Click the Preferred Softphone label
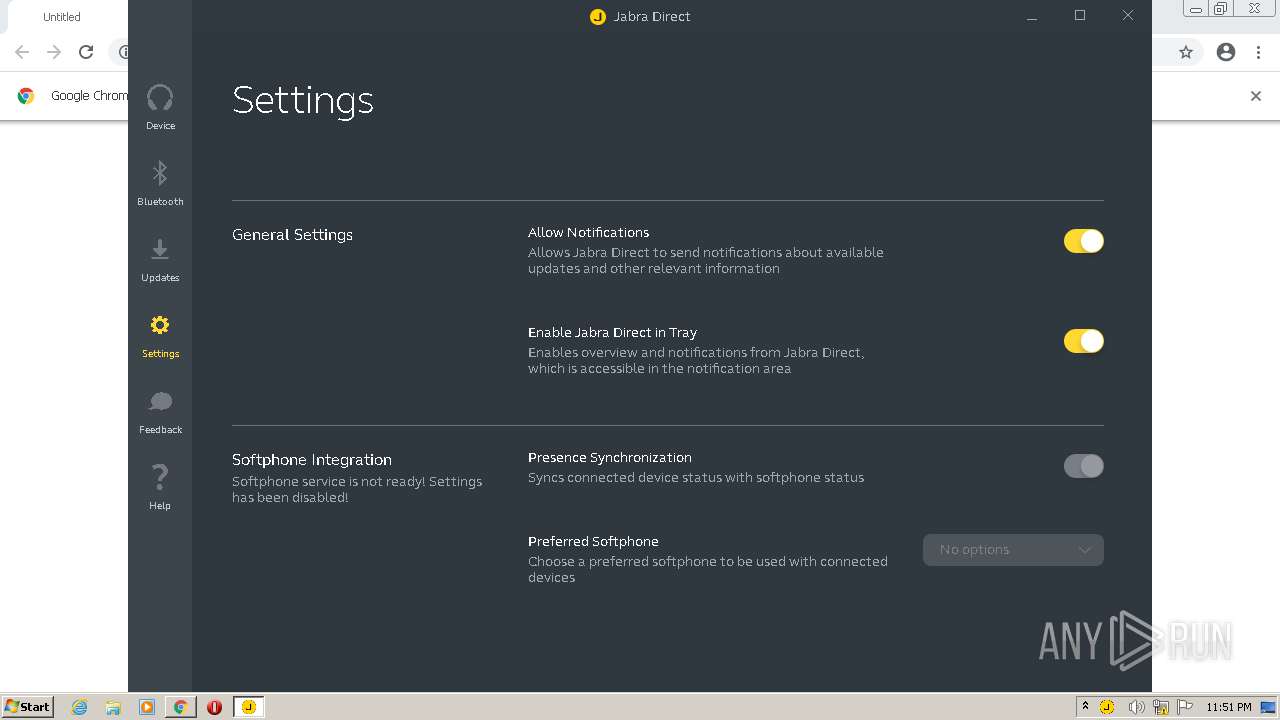1280x720 pixels. pyautogui.click(x=593, y=541)
